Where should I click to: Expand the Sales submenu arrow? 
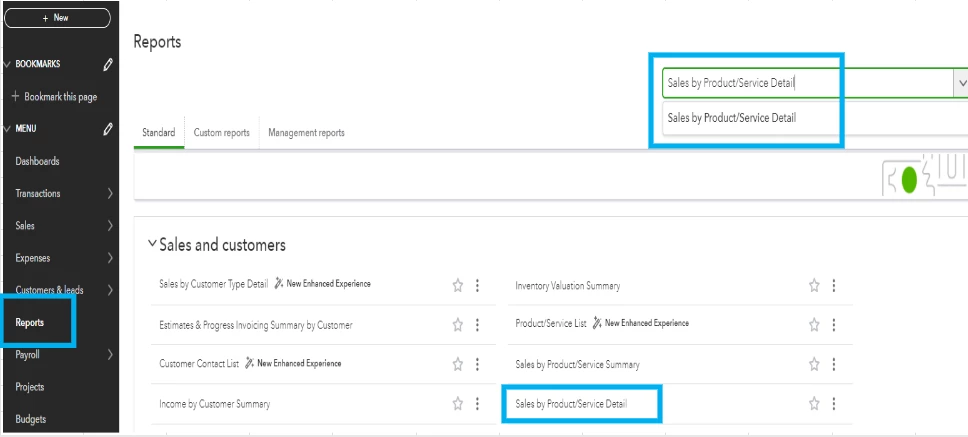(110, 226)
